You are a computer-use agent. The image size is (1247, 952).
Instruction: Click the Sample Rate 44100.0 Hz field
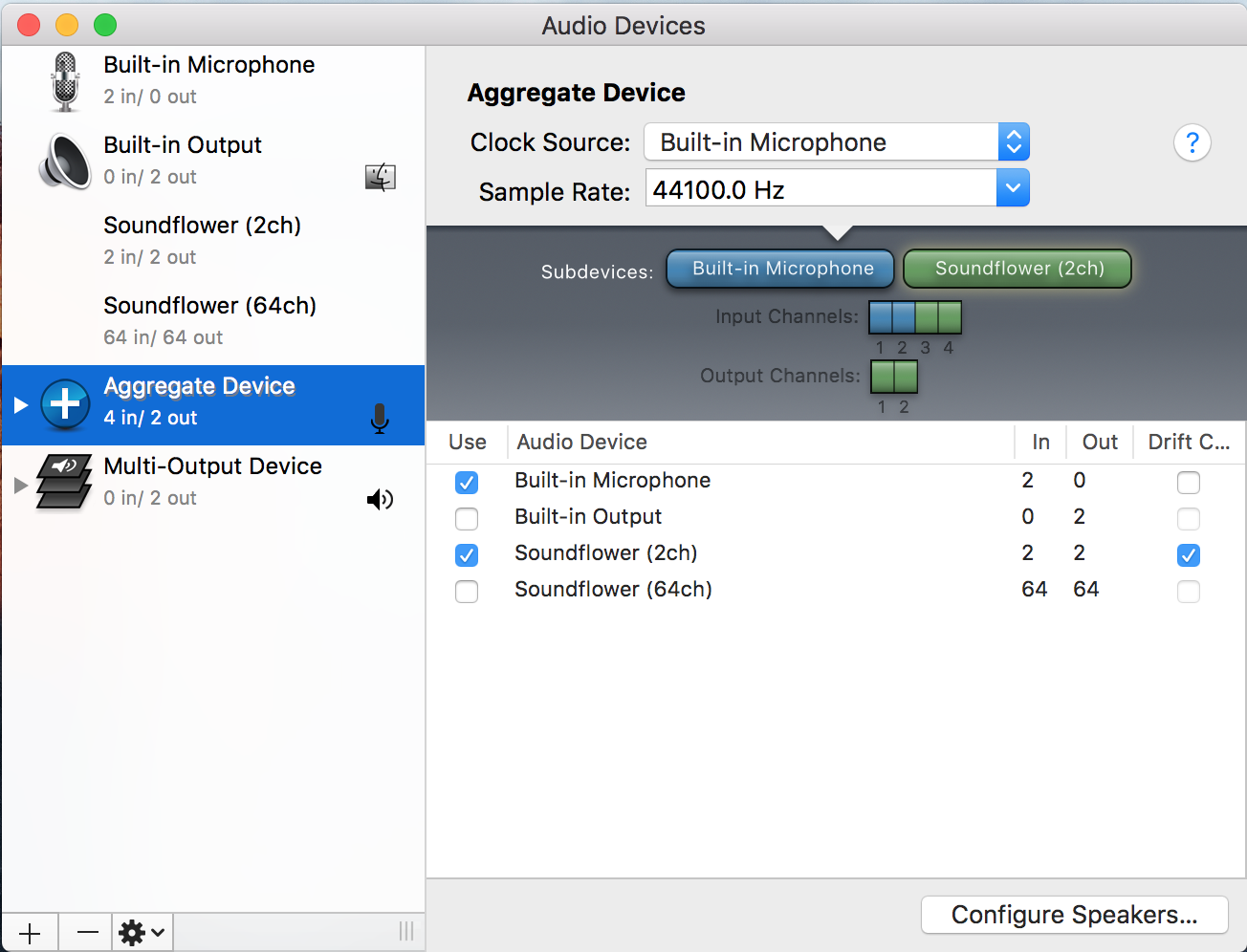[821, 188]
